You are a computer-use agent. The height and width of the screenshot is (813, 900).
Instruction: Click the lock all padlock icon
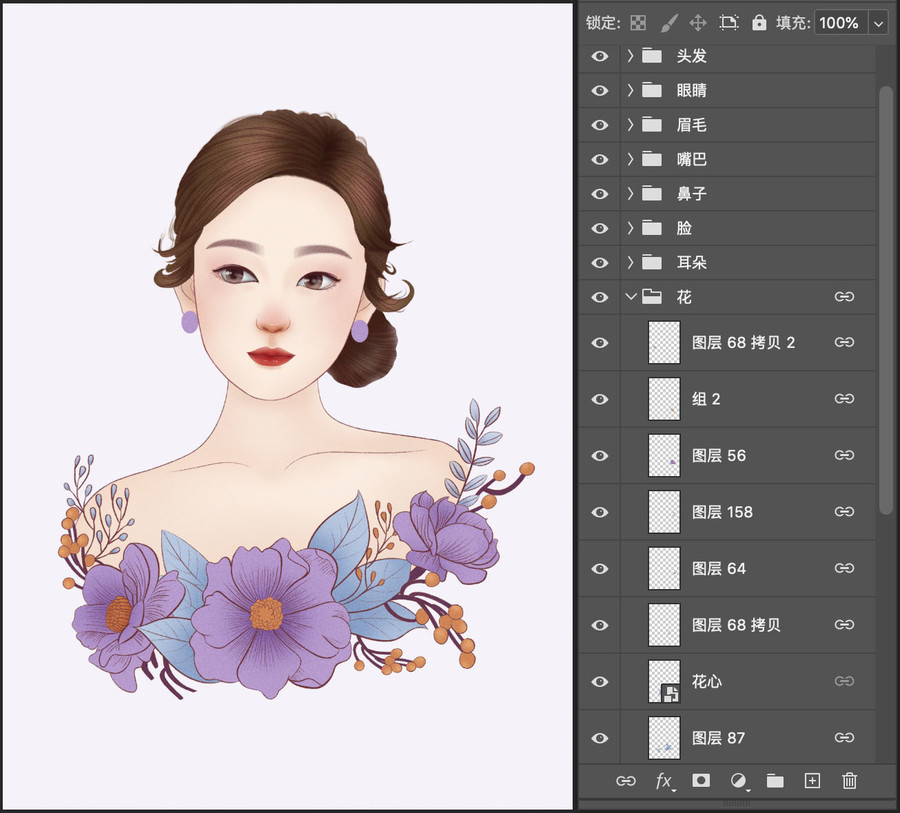point(759,23)
